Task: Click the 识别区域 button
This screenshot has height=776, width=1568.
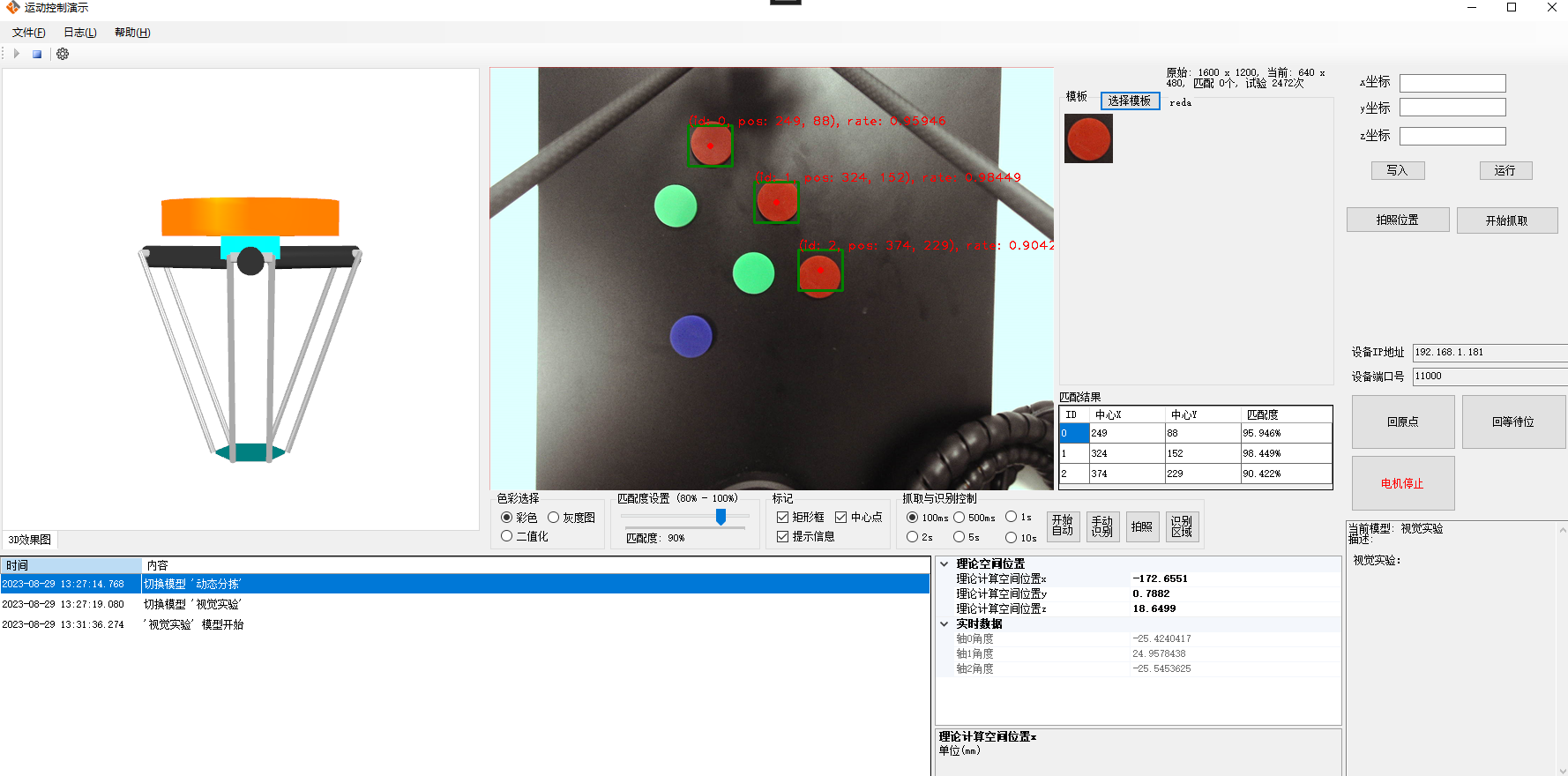Action: click(1182, 526)
